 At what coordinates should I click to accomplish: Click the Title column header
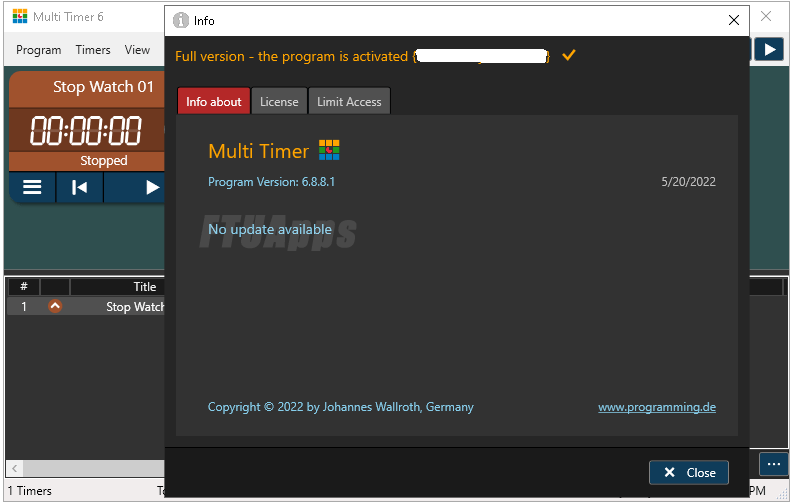(x=144, y=287)
